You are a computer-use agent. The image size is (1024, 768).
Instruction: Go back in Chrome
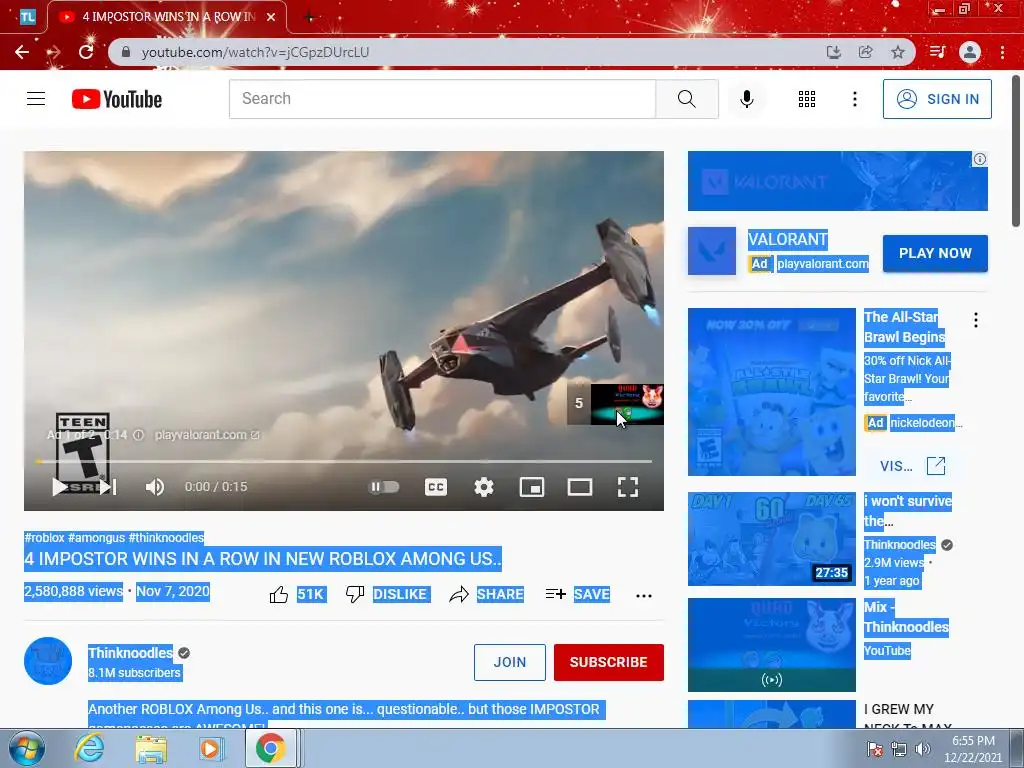pyautogui.click(x=22, y=52)
